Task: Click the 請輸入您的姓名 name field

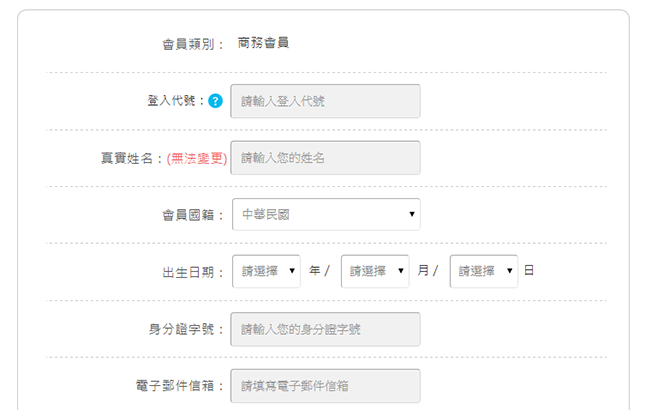Action: [325, 158]
